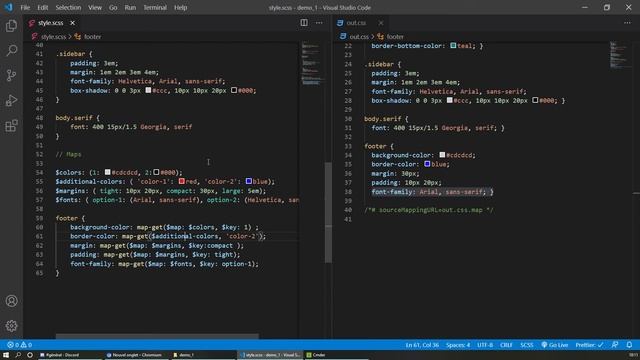Open More Actions for the style.scss editor group
This screenshot has height=360, width=640.
[319, 23]
